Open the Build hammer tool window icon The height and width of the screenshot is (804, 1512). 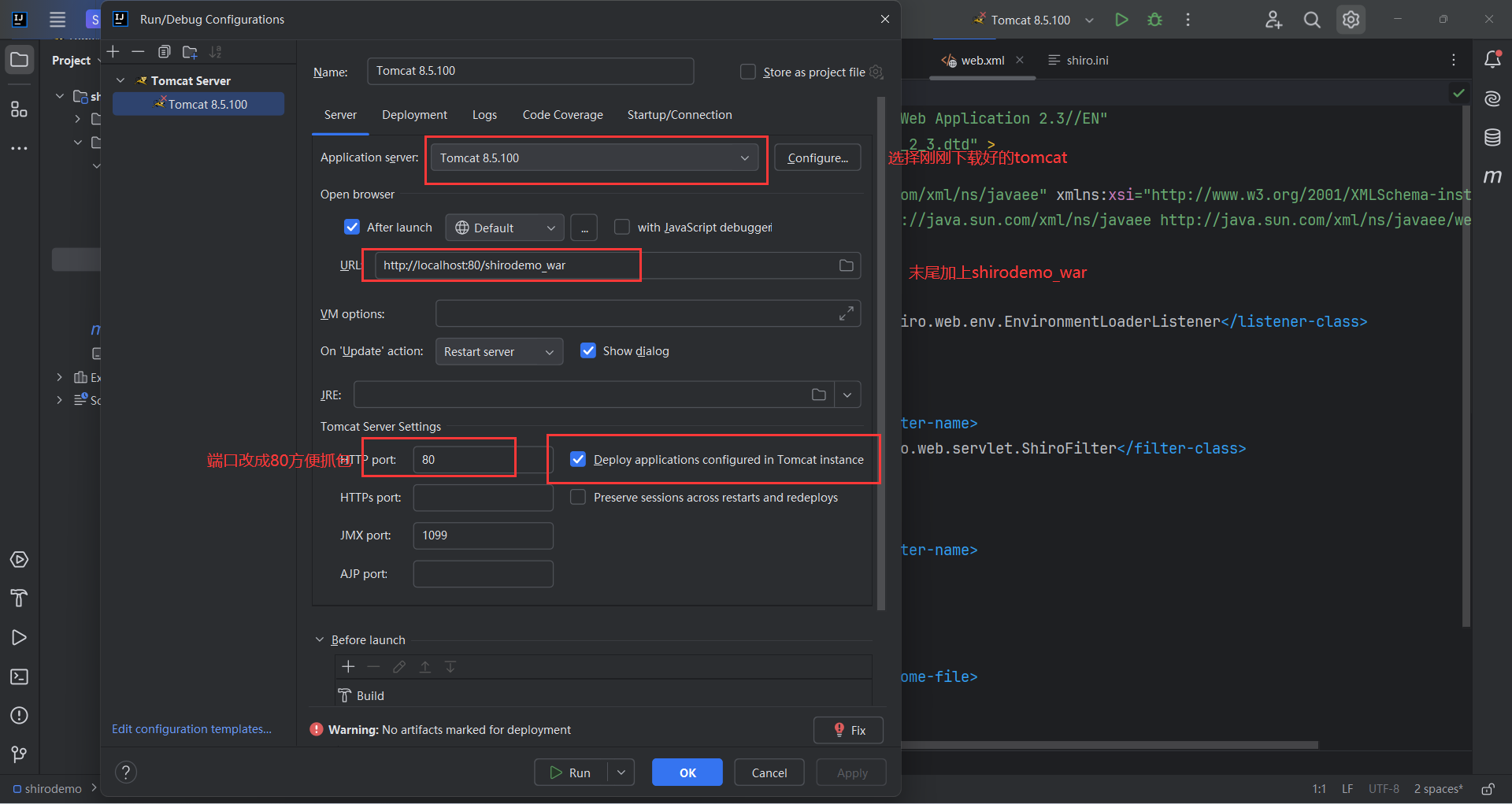(19, 598)
